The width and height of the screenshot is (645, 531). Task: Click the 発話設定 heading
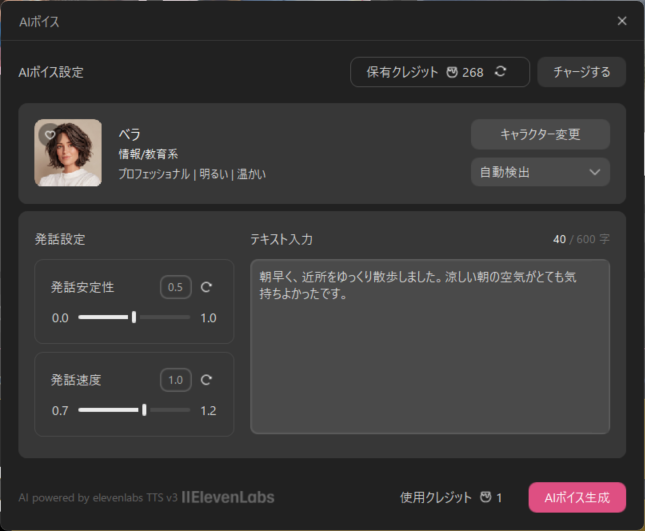(x=60, y=239)
